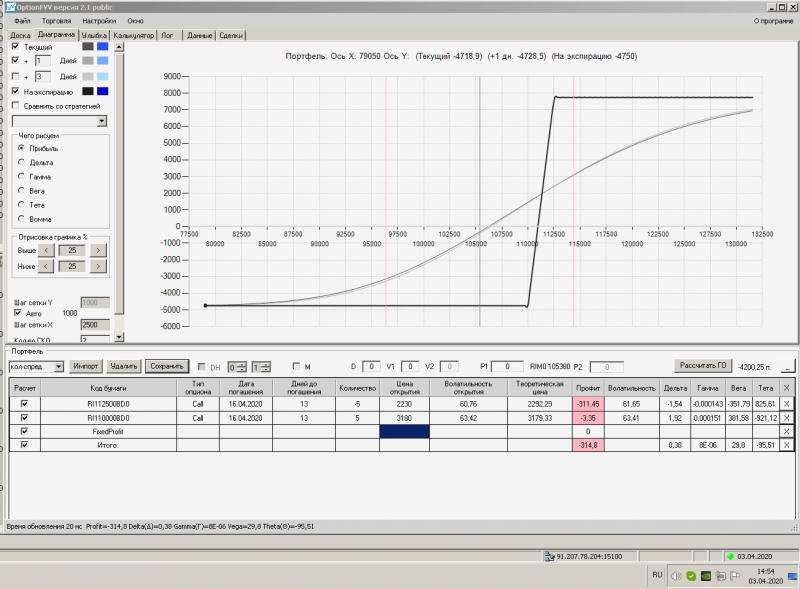Click the green checkmark tray icon
This screenshot has width=800, height=589.
coord(691,576)
